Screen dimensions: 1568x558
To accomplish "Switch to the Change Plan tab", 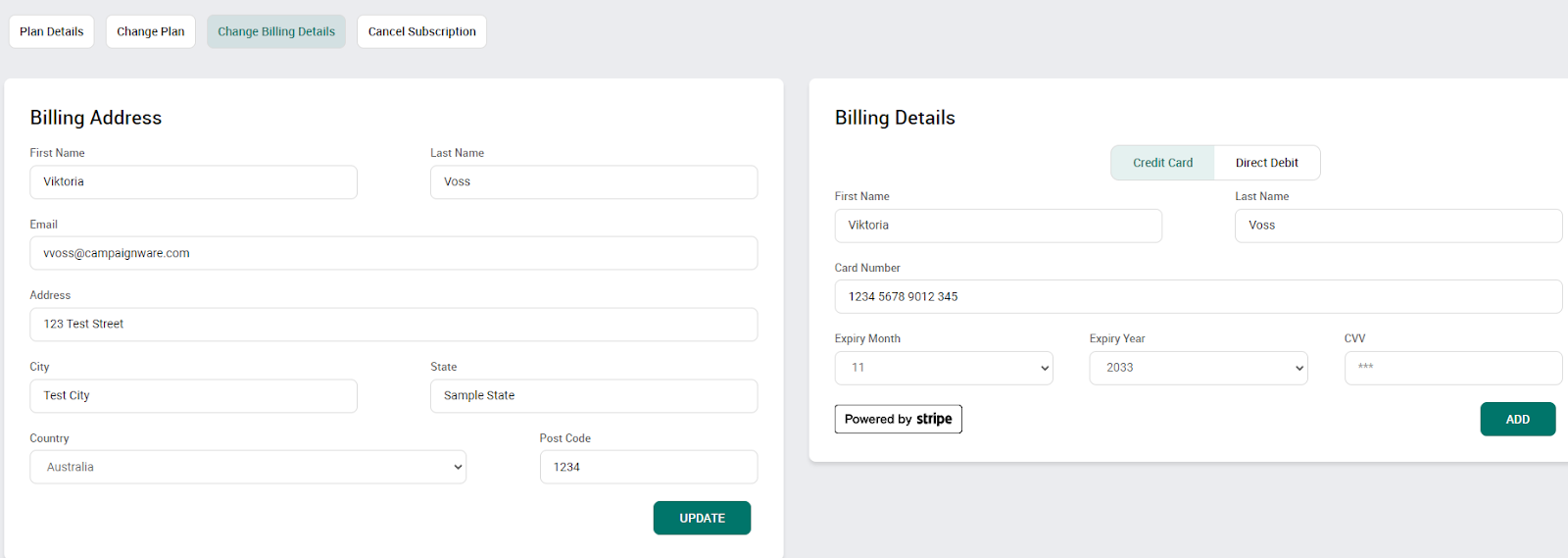I will 151,31.
